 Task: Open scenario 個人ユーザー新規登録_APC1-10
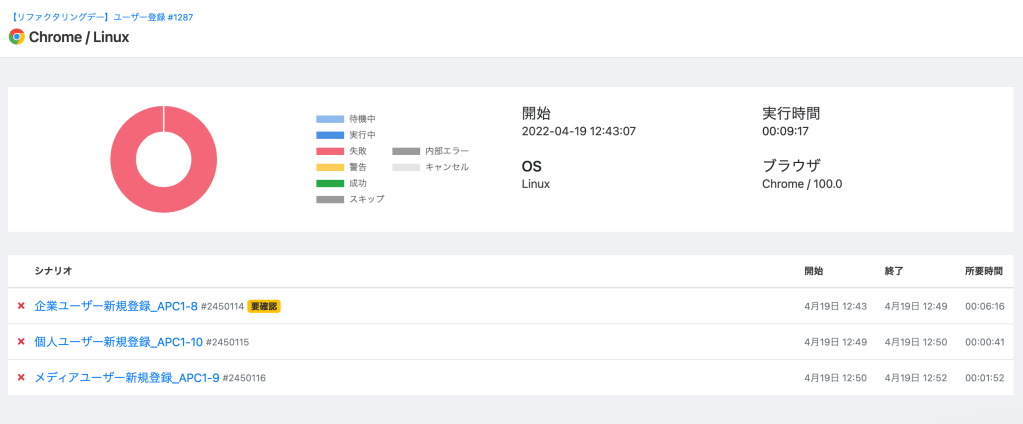tap(118, 342)
